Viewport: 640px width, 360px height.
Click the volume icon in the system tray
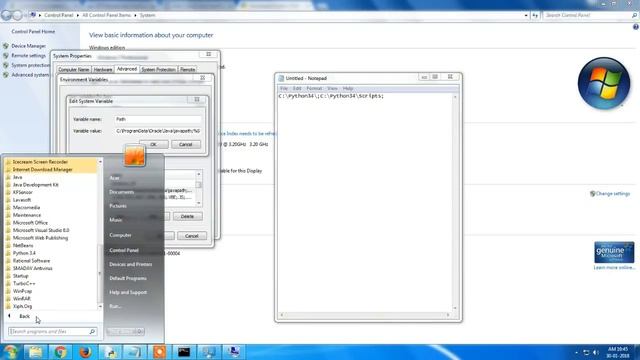click(596, 352)
